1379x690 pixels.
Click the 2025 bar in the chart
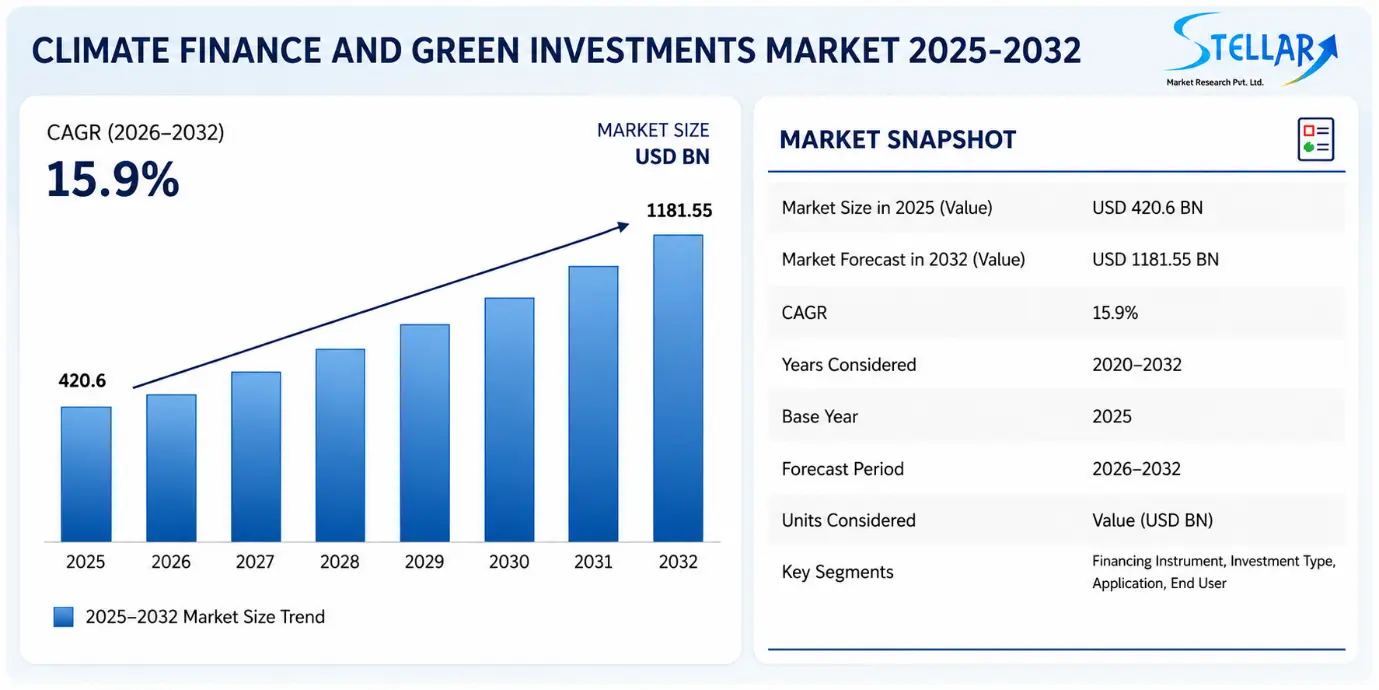86,474
